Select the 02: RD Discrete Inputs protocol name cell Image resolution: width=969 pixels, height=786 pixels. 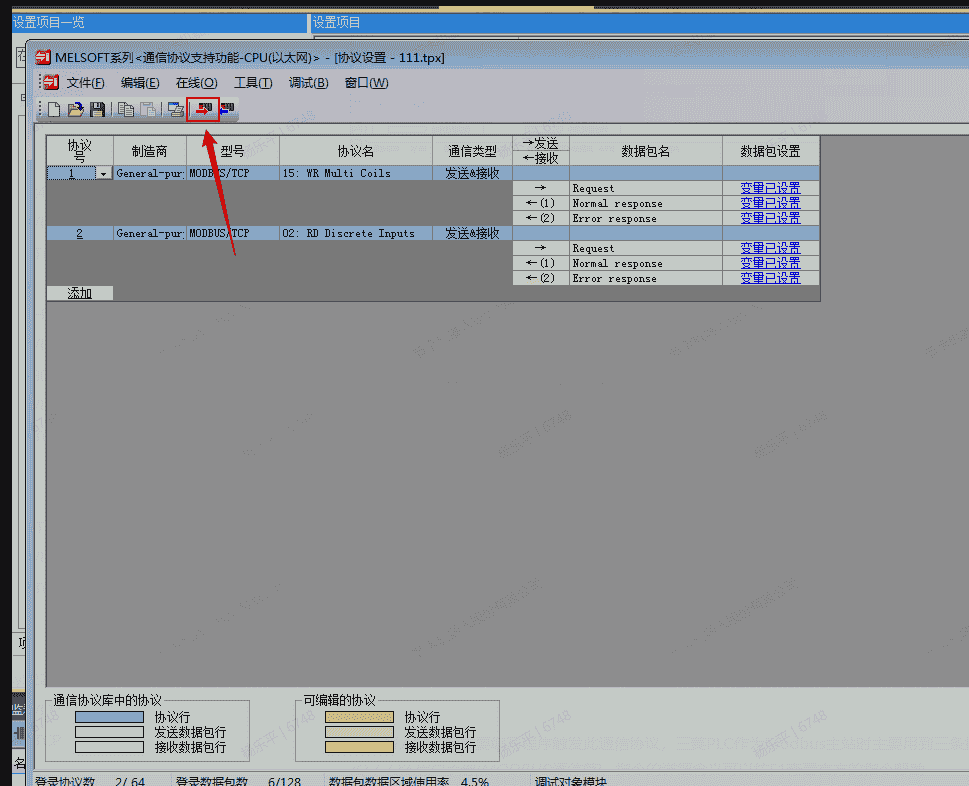click(356, 233)
